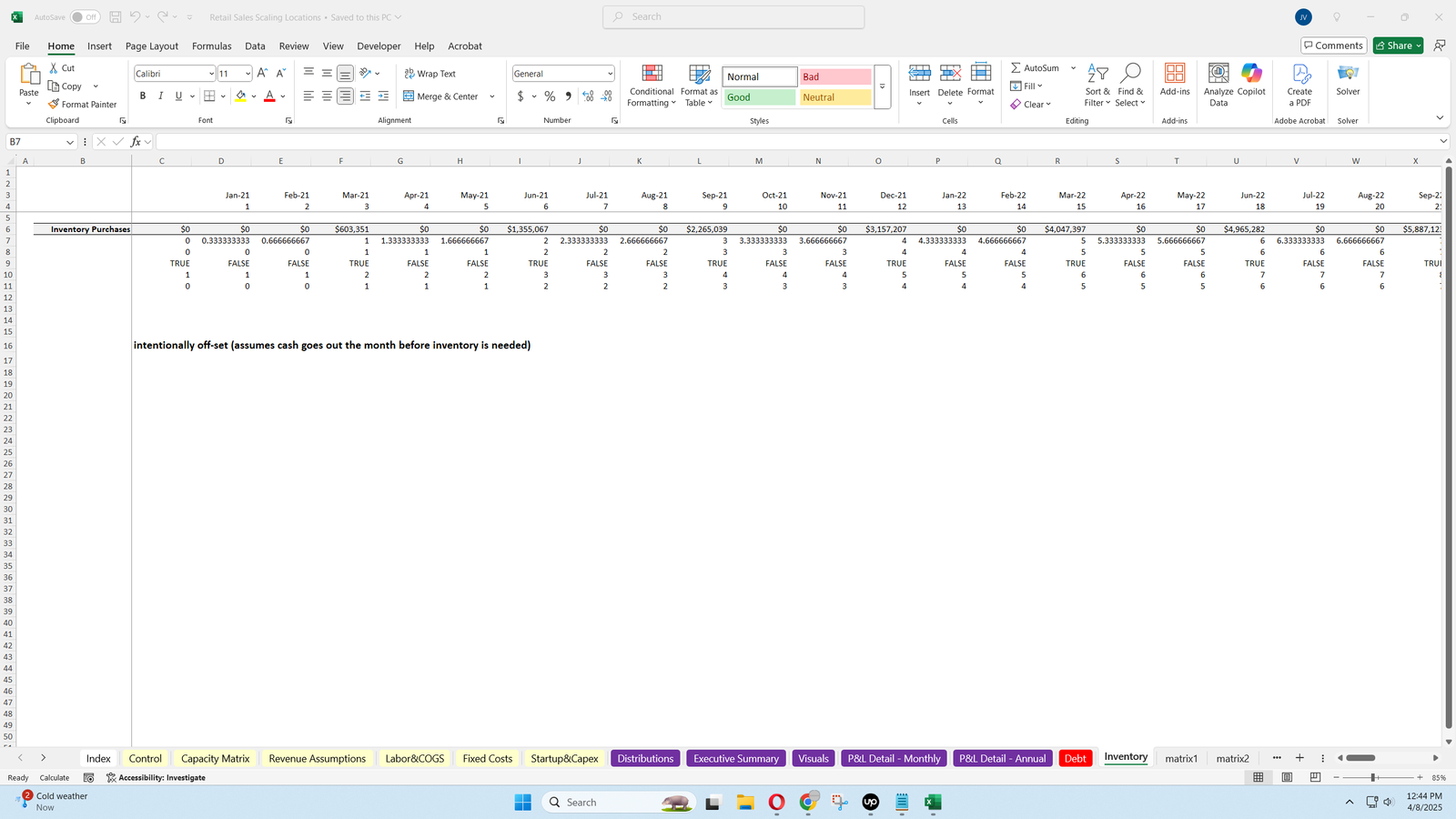Click the Comments button
1456x819 pixels.
click(1333, 45)
